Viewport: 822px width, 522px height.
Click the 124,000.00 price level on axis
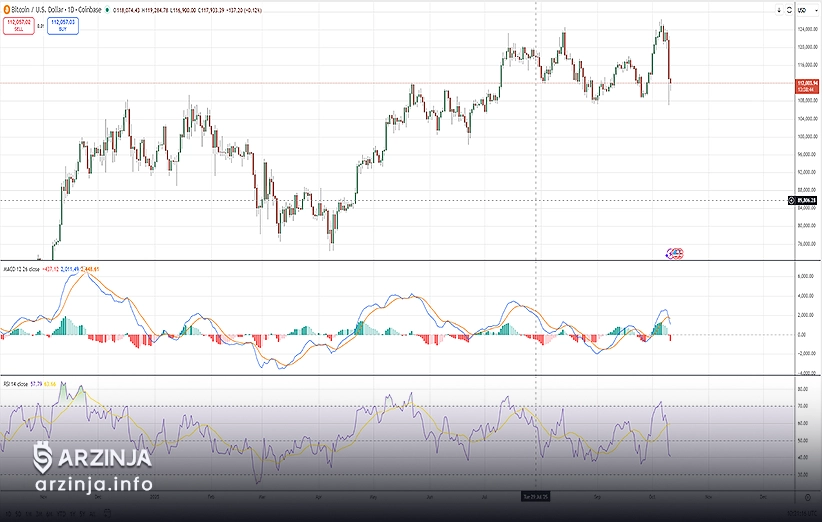pos(805,28)
